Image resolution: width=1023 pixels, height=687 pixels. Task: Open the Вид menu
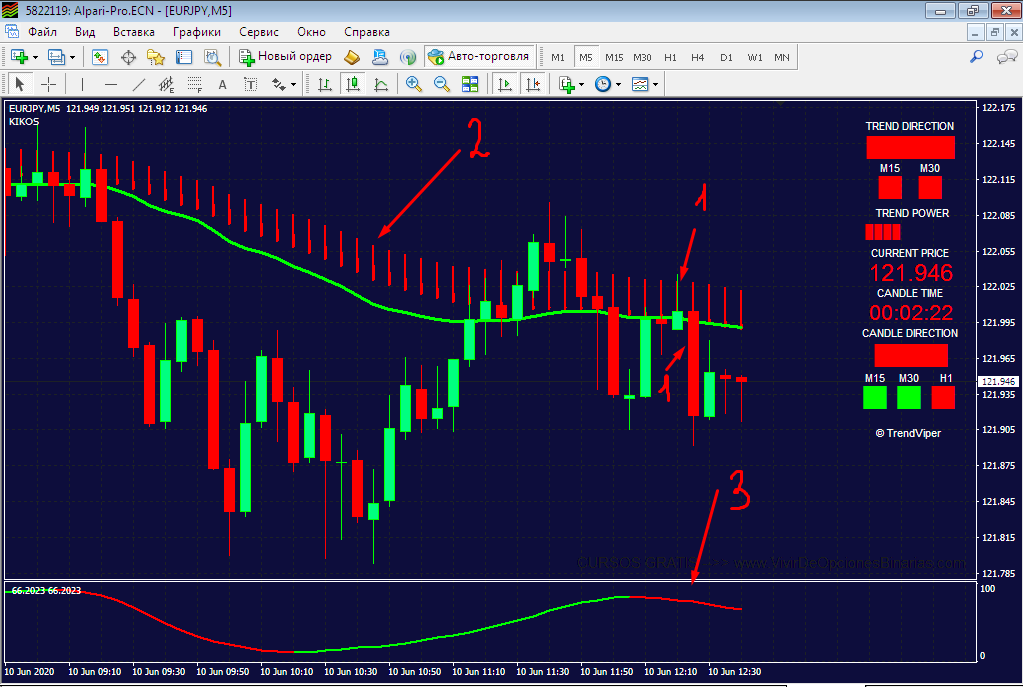click(85, 32)
